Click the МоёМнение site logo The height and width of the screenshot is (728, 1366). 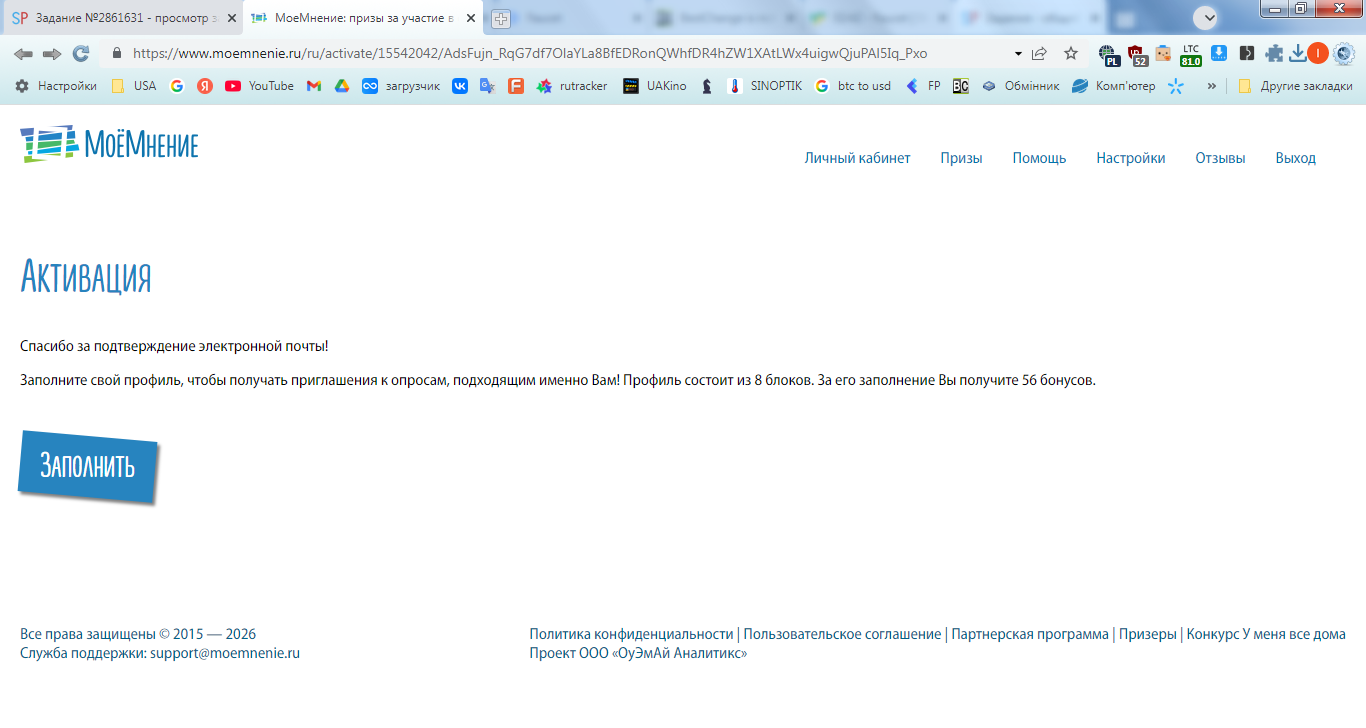pos(109,144)
